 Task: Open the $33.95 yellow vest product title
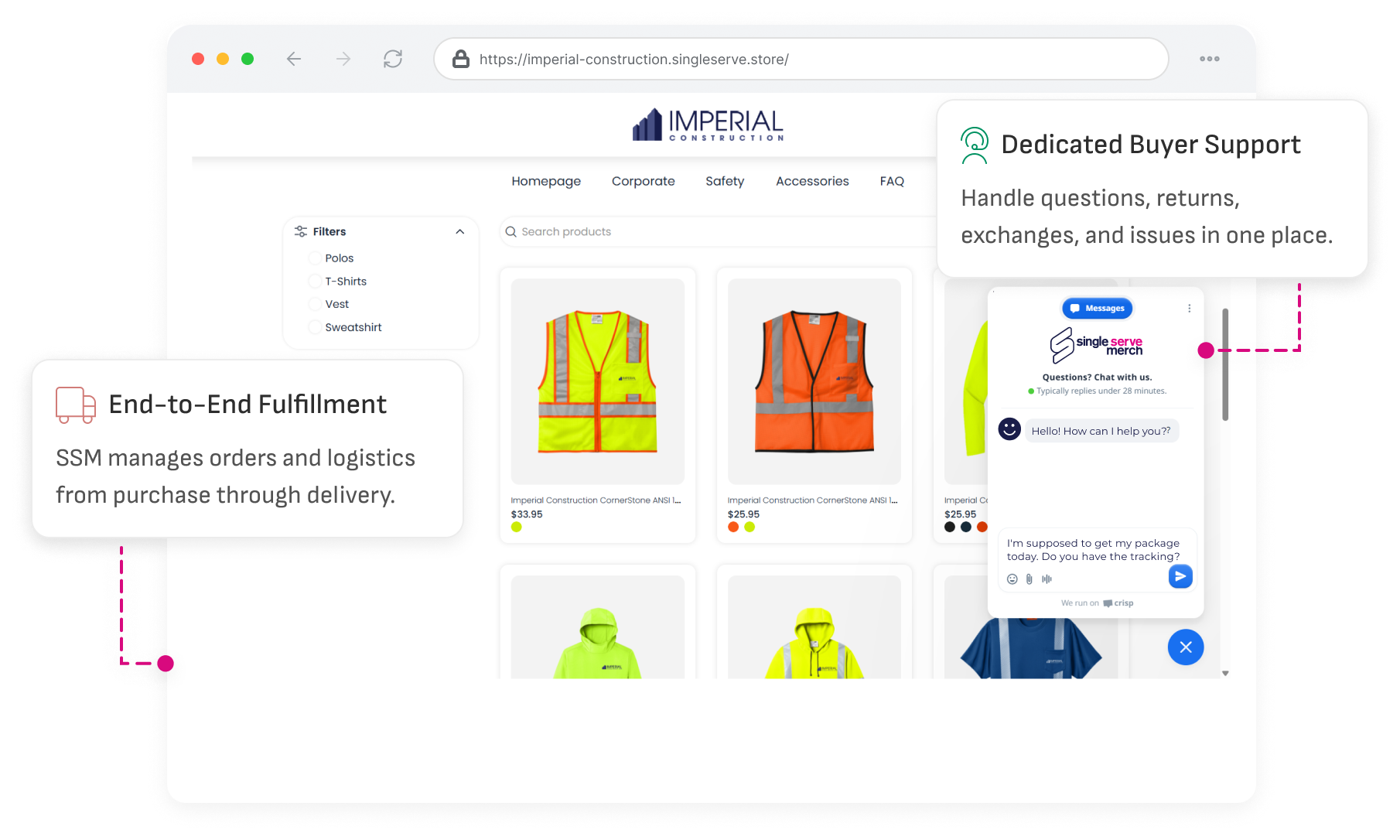[596, 500]
